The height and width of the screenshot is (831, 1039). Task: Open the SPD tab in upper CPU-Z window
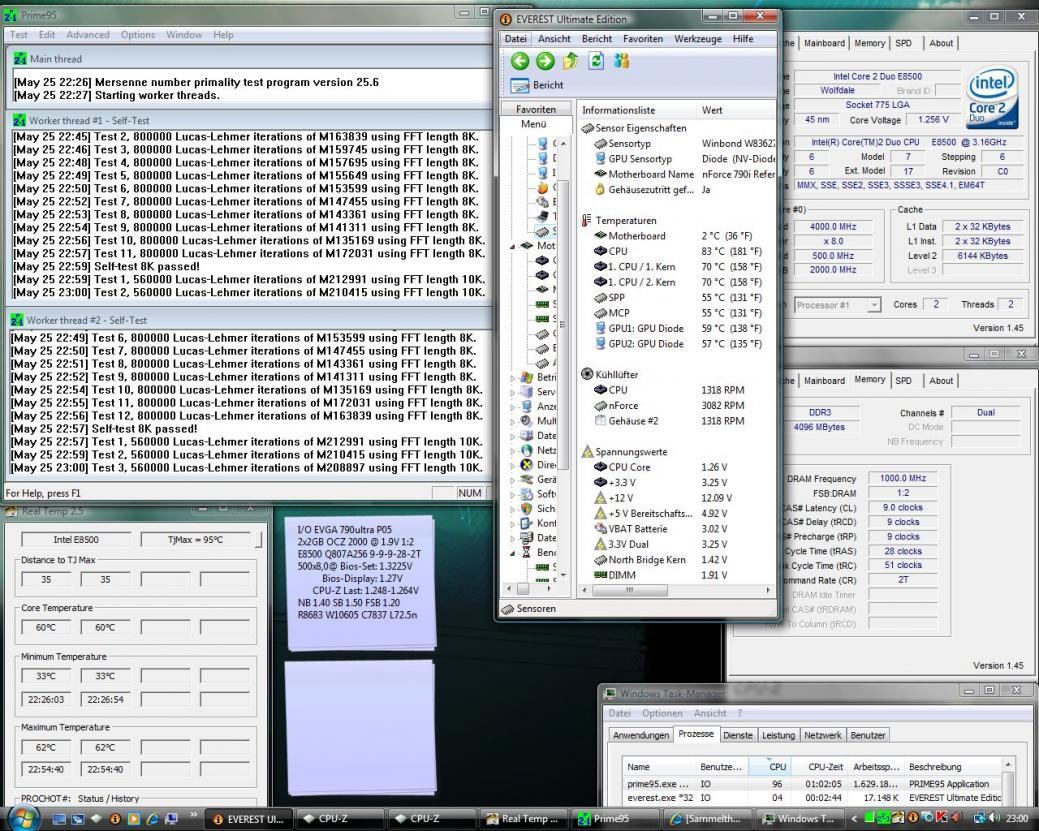tap(903, 43)
